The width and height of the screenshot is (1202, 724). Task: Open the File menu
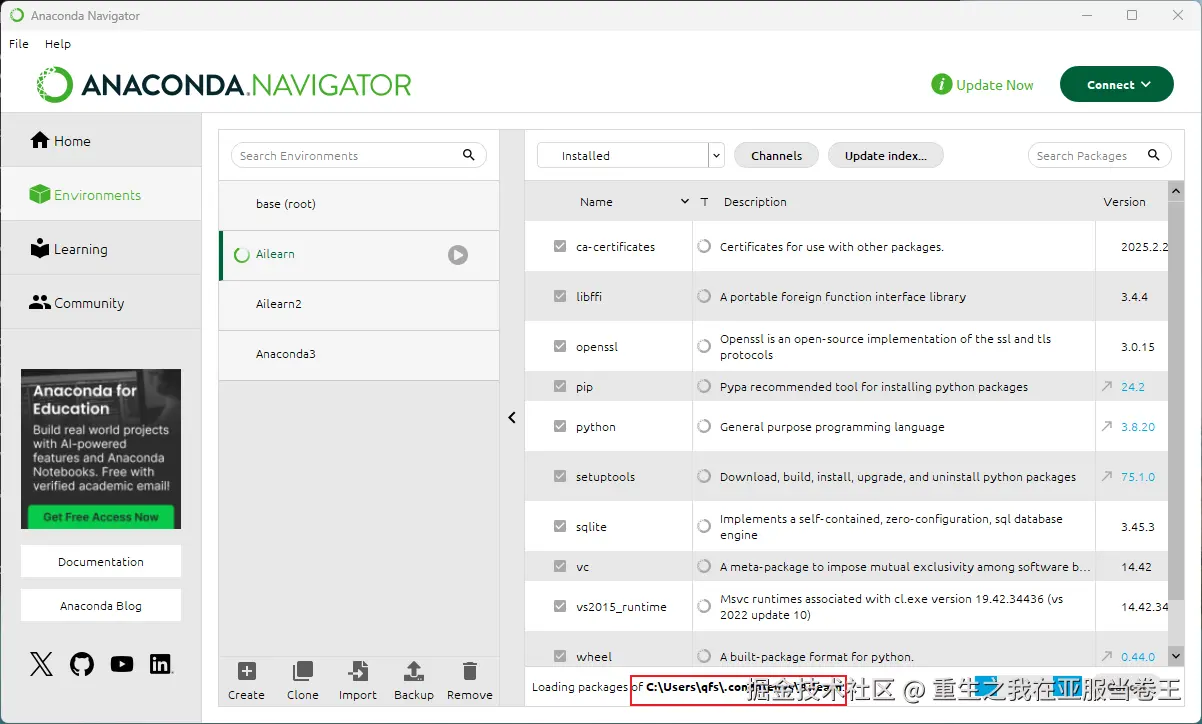click(19, 43)
